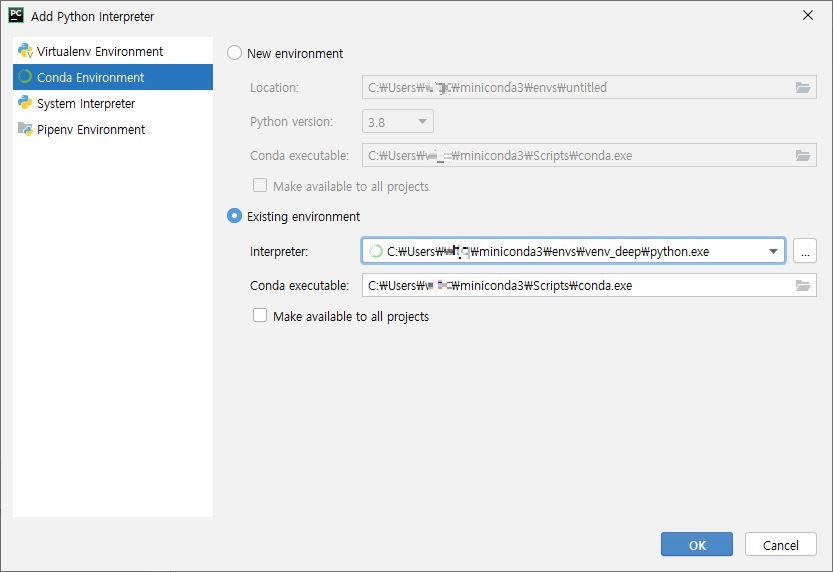Close the Add Python Interpreter dialog

pos(808,15)
